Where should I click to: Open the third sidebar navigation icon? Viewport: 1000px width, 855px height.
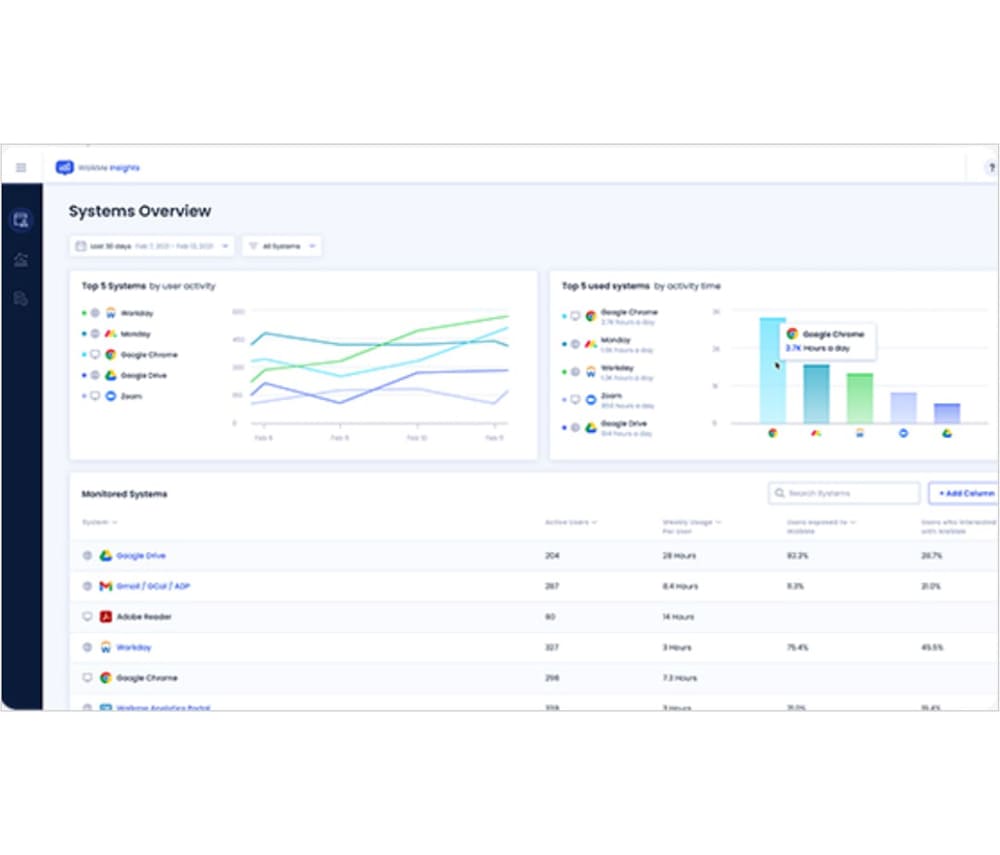click(21, 298)
